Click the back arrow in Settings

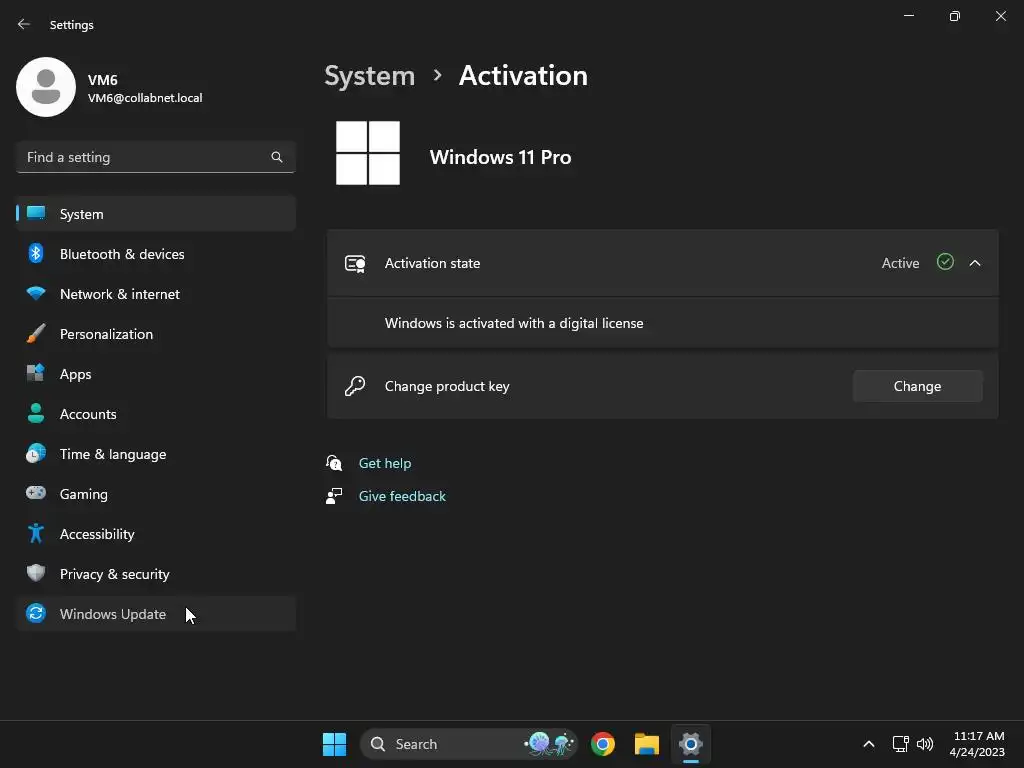pos(24,24)
